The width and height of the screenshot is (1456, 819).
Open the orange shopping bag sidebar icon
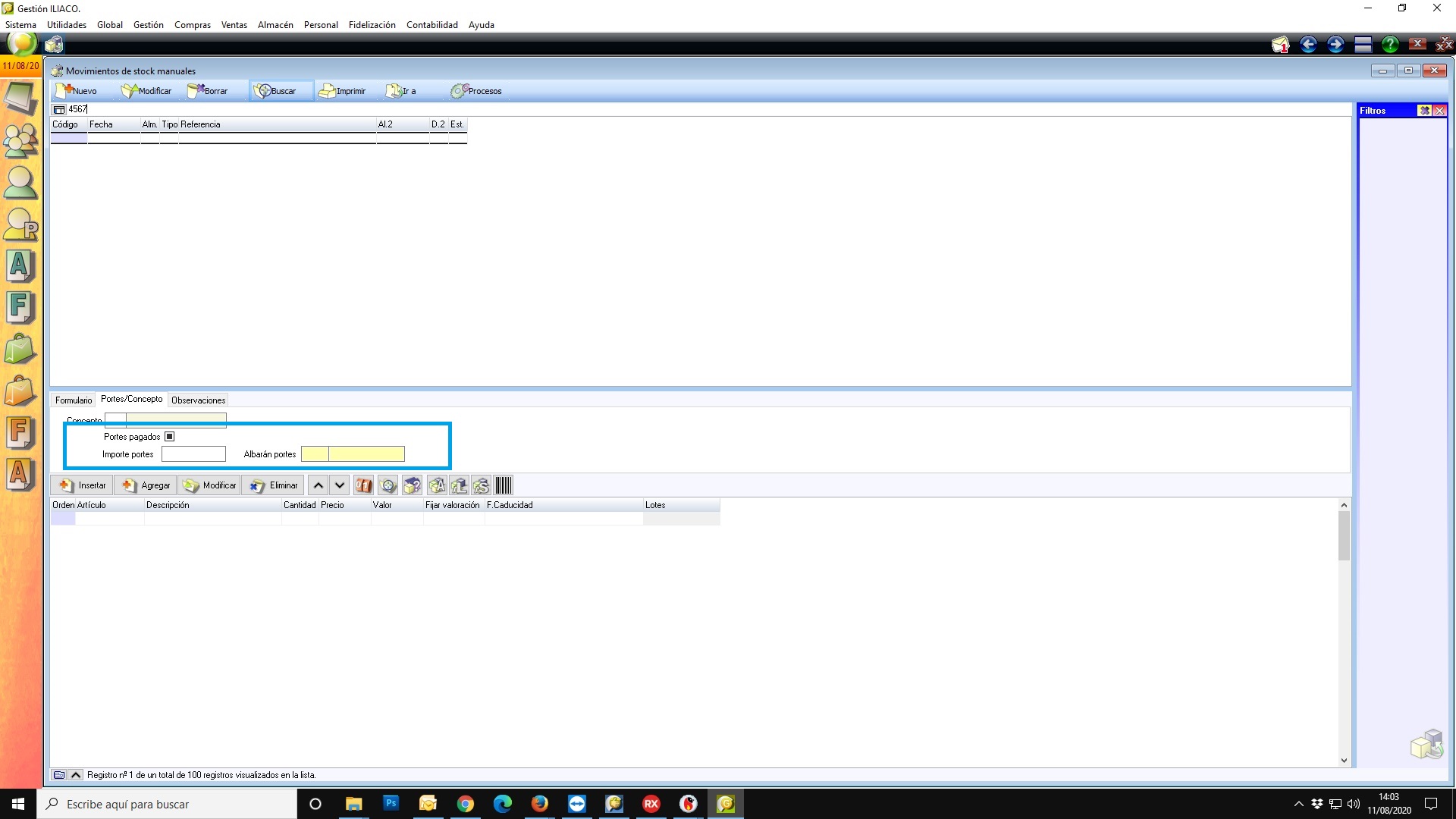point(20,392)
